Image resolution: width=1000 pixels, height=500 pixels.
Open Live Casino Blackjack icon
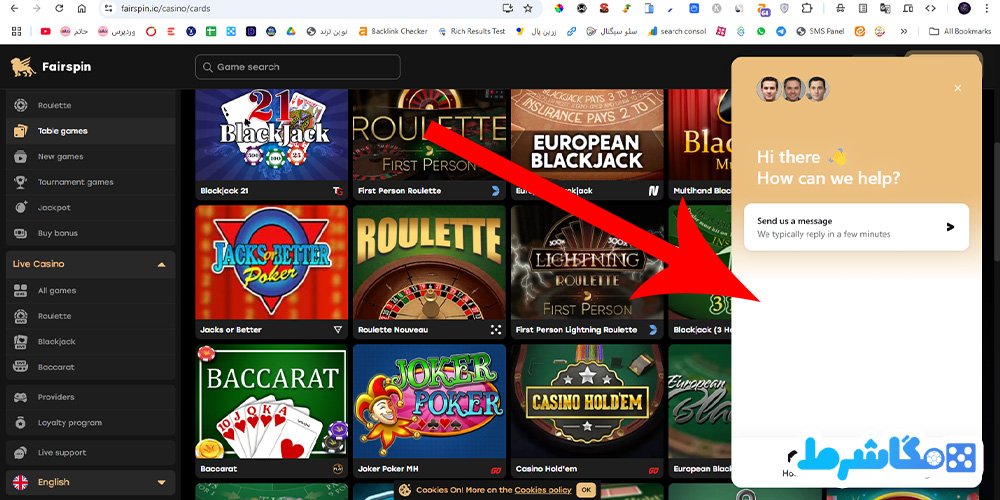[20, 341]
